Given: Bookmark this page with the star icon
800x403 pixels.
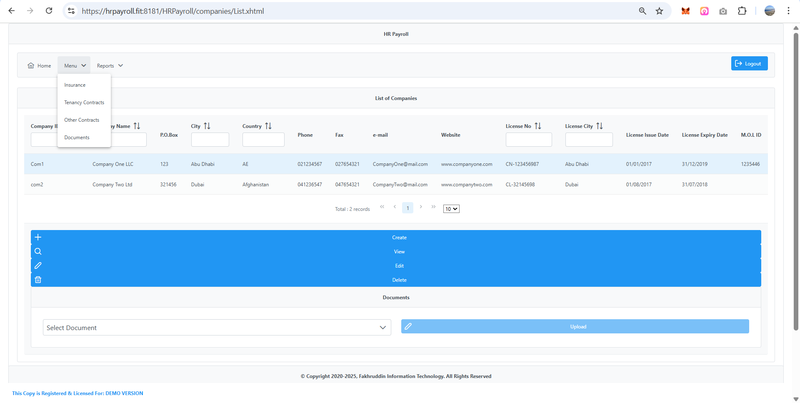Looking at the screenshot, I should click(x=659, y=11).
